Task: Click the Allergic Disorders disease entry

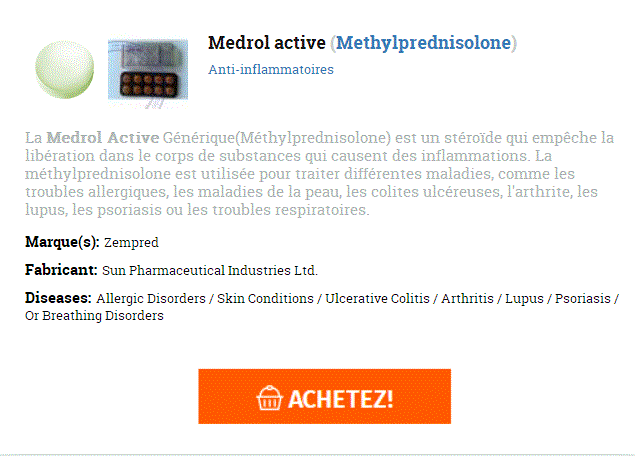Action: 151,299
